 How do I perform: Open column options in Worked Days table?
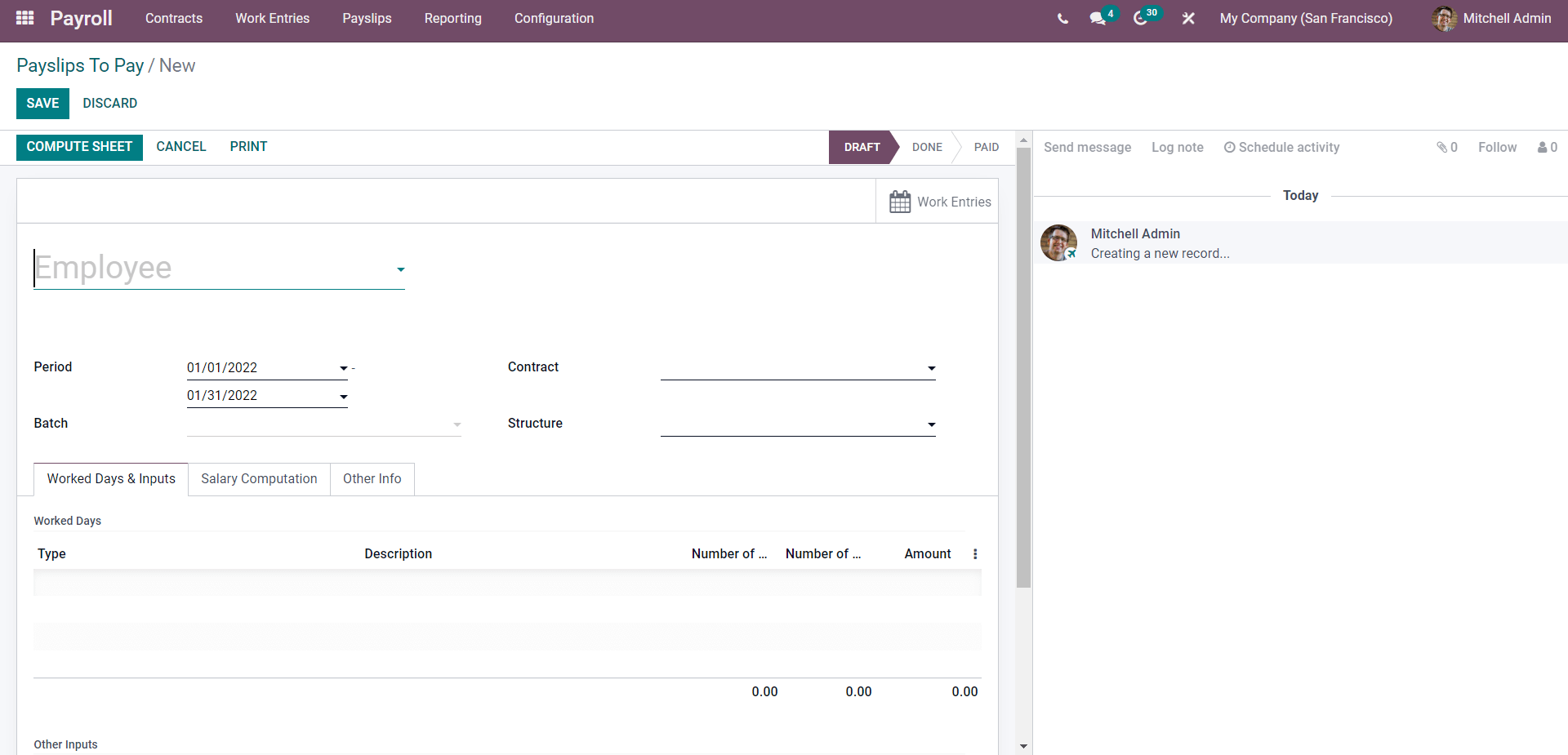coord(975,554)
